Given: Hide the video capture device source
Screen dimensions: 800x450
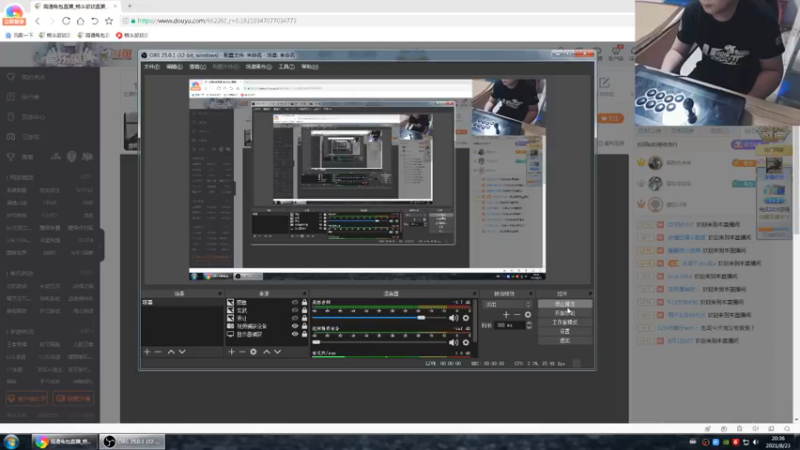Looking at the screenshot, I should coord(295,326).
